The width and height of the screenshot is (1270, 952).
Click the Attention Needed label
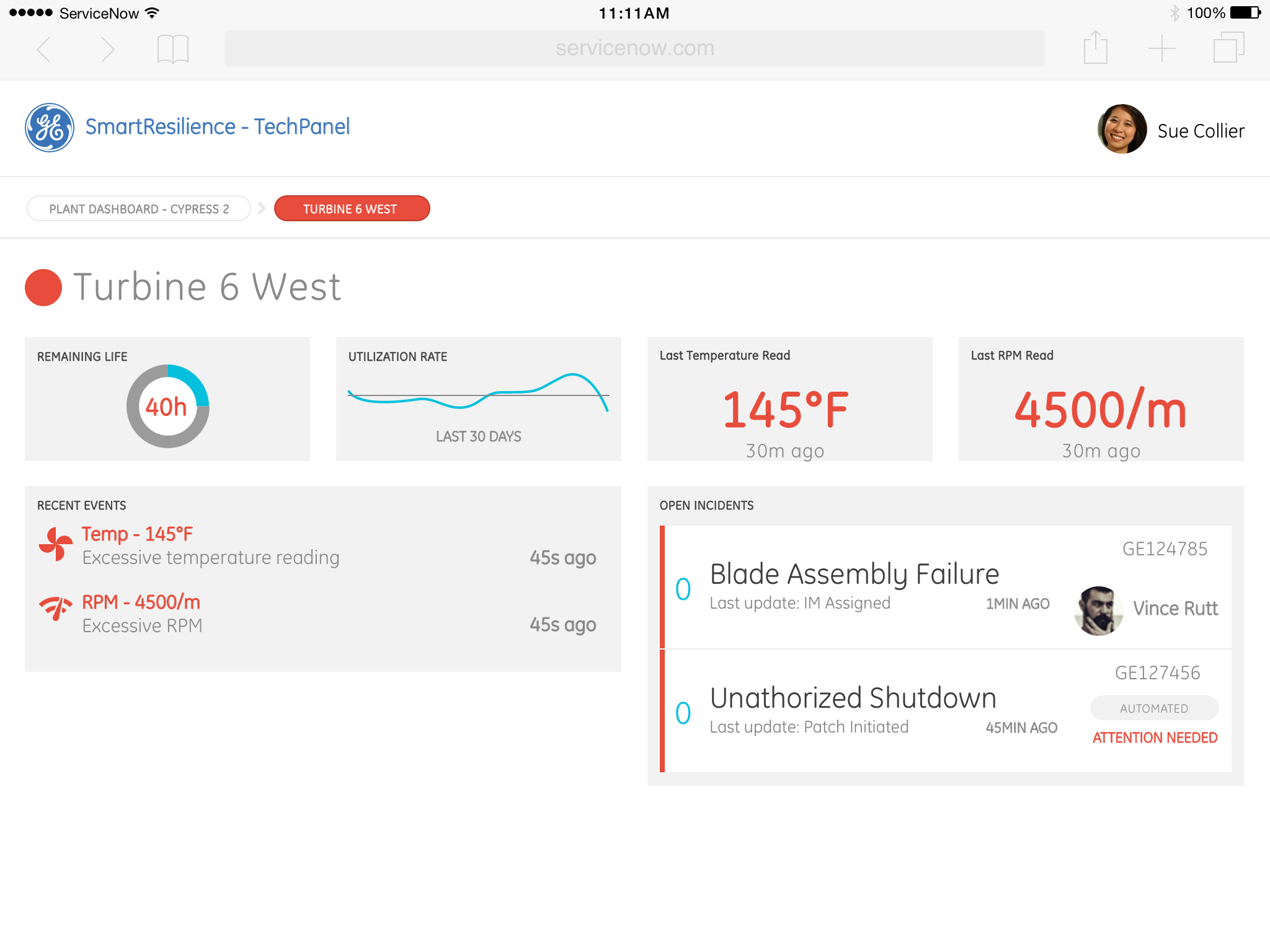1155,738
